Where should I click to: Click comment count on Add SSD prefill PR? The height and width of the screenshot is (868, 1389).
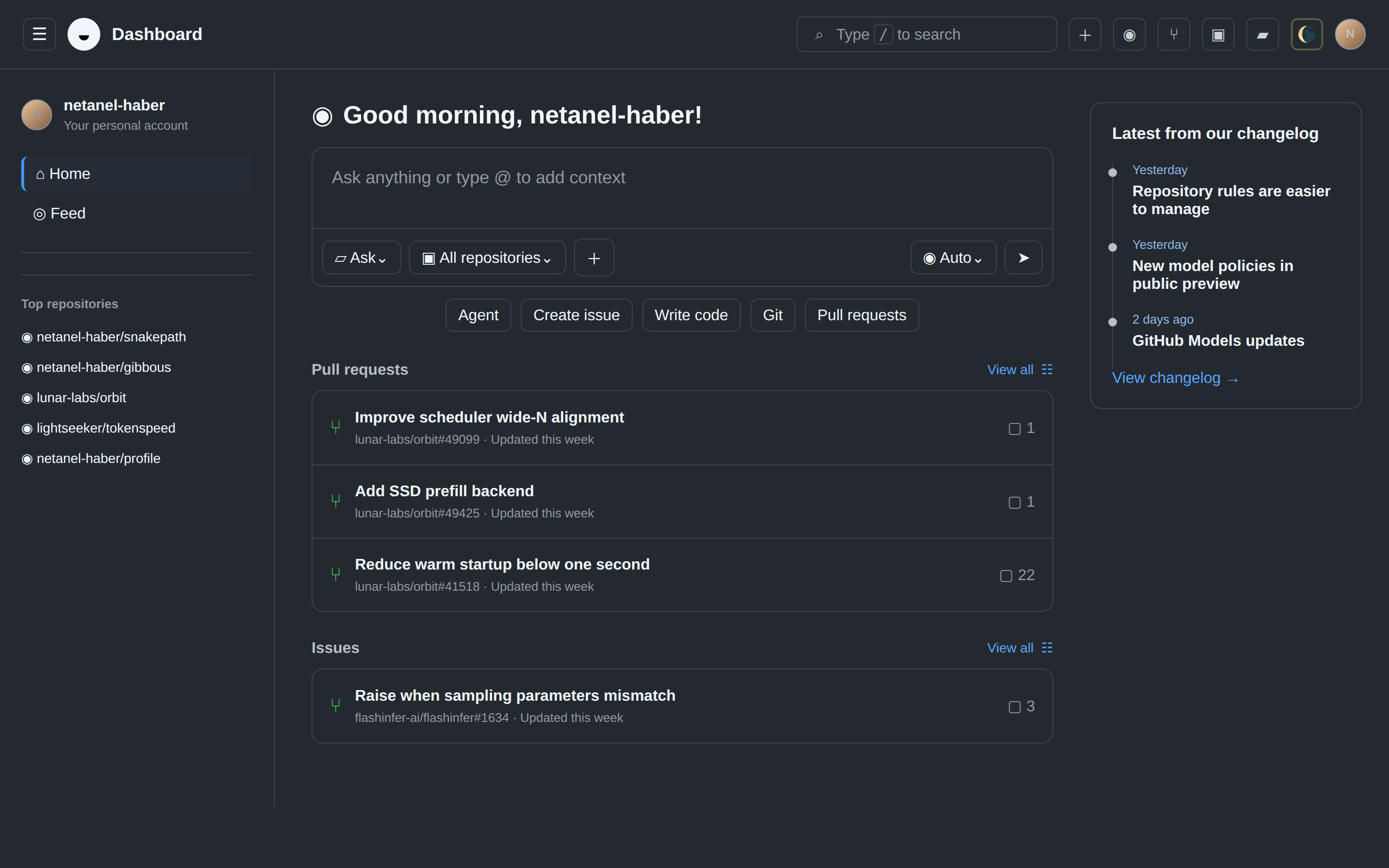[1021, 502]
